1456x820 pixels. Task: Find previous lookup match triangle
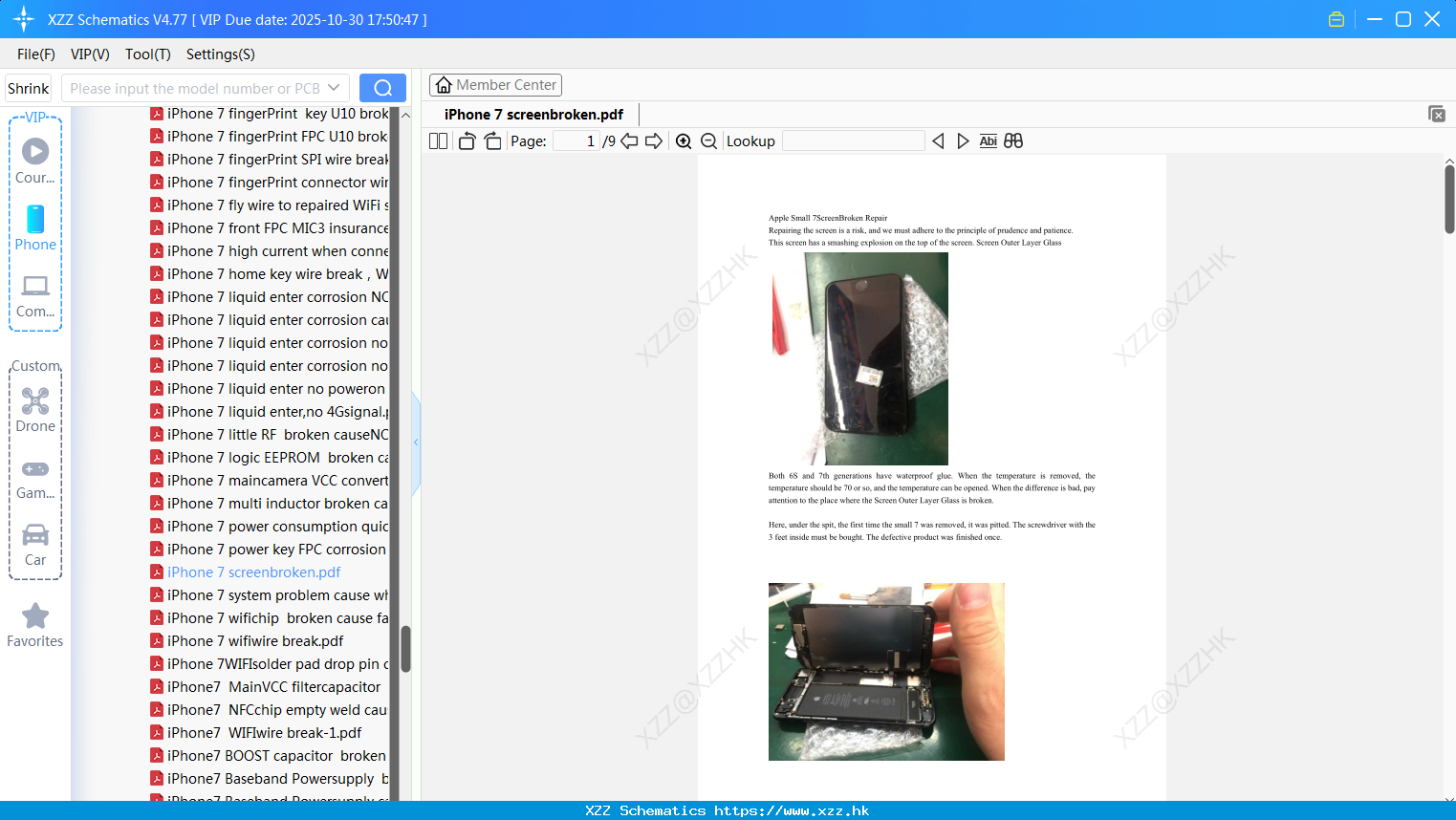coord(938,141)
